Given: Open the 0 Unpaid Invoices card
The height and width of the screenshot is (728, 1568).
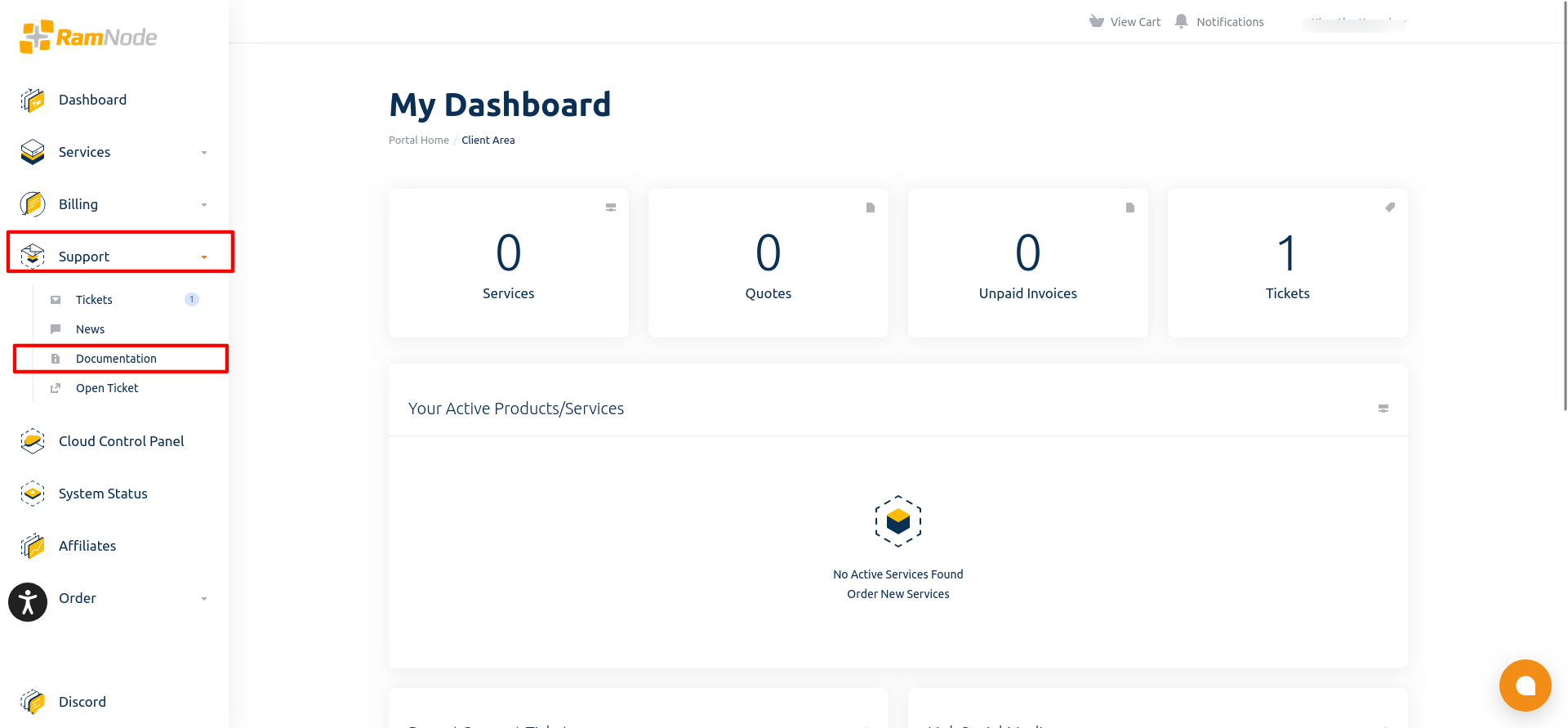Looking at the screenshot, I should point(1028,263).
